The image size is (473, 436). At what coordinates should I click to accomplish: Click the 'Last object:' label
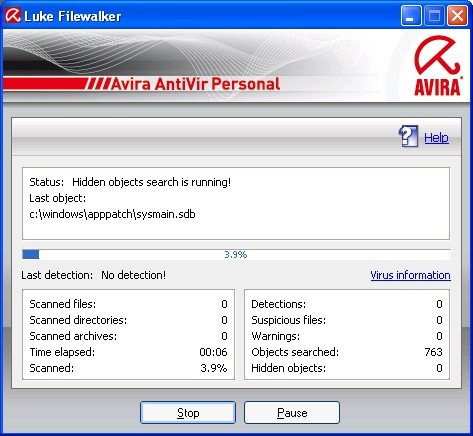(57, 198)
